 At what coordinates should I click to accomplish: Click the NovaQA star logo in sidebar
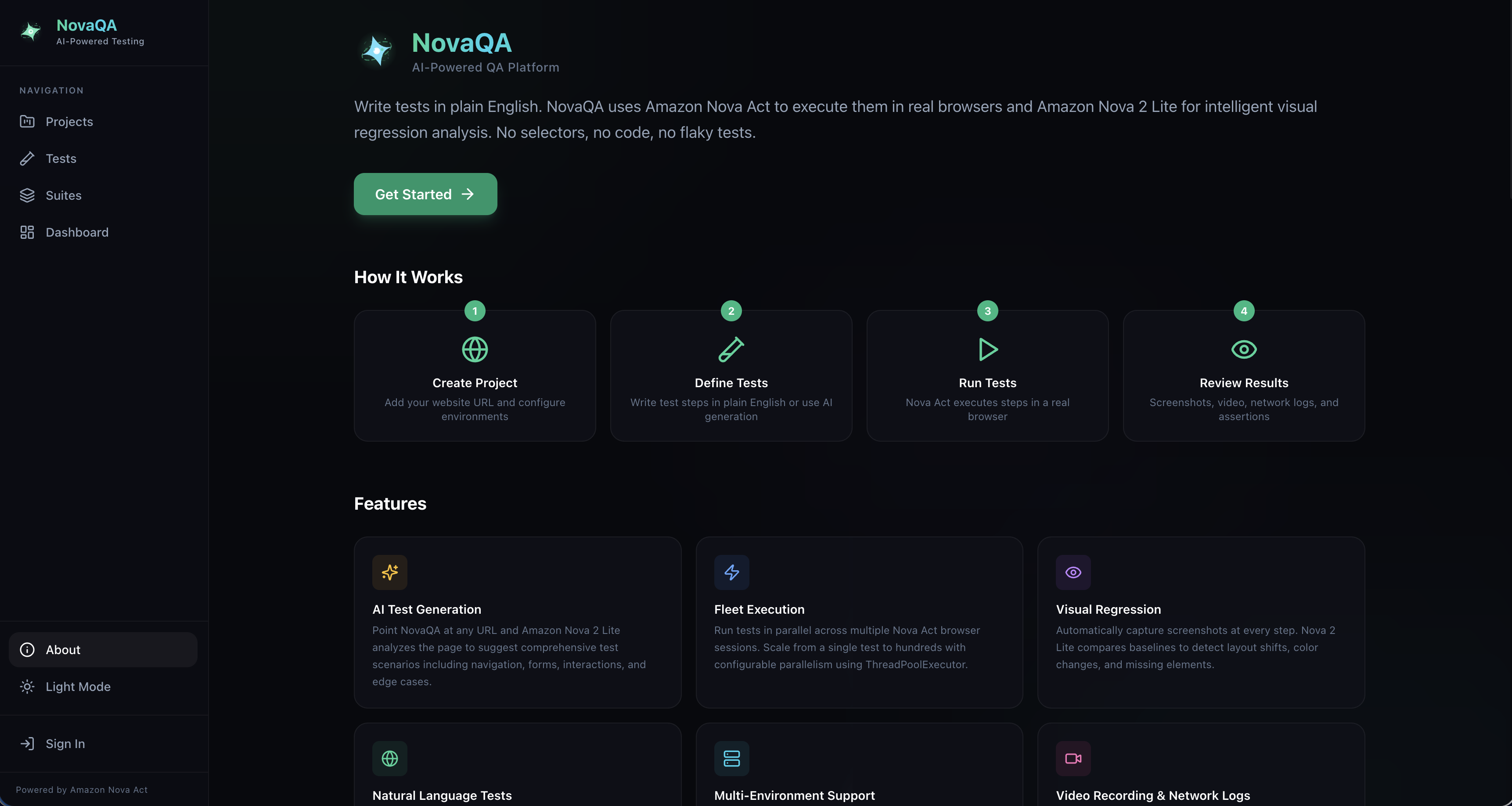[x=31, y=32]
